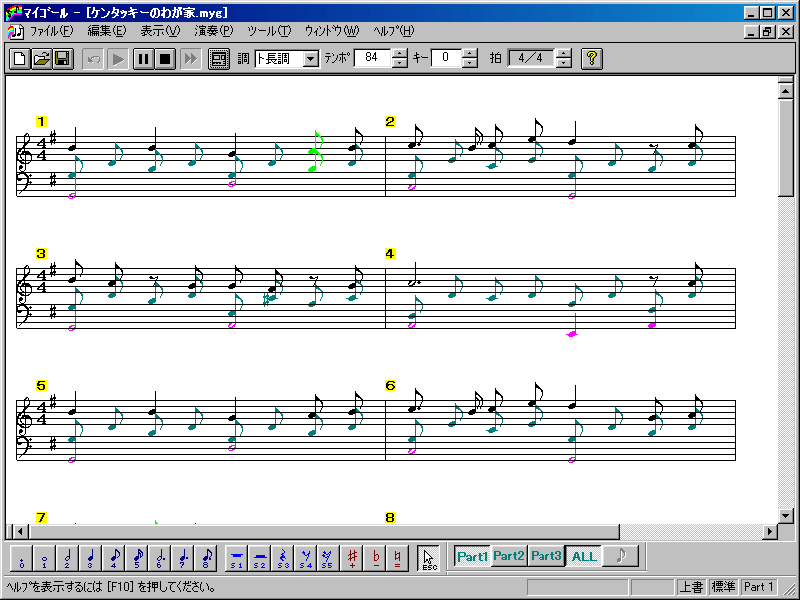Create a new score with the blank page icon

20,59
